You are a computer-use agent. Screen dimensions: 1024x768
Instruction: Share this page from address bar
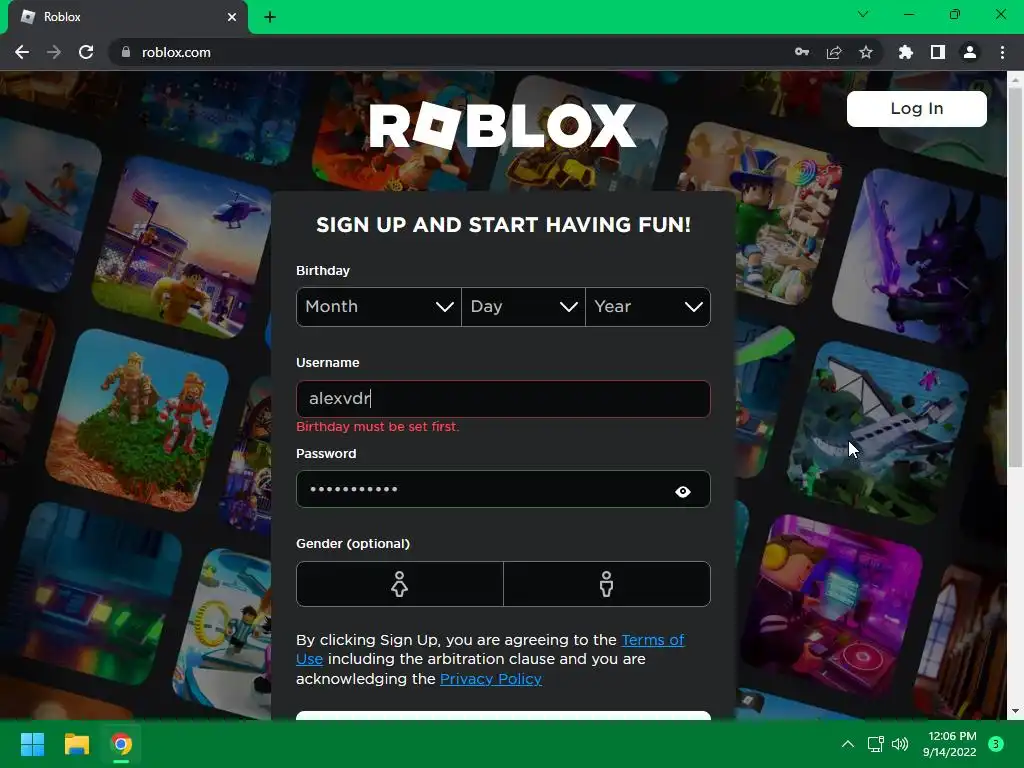[834, 52]
